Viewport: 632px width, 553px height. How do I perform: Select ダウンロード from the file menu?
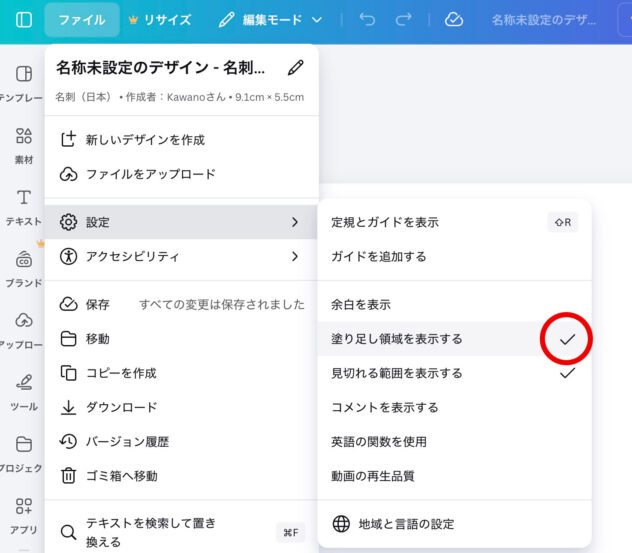[x=120, y=407]
